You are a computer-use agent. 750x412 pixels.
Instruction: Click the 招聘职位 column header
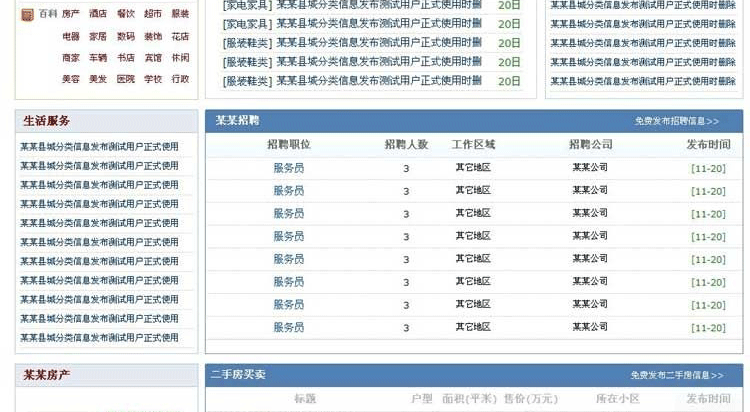pos(289,145)
